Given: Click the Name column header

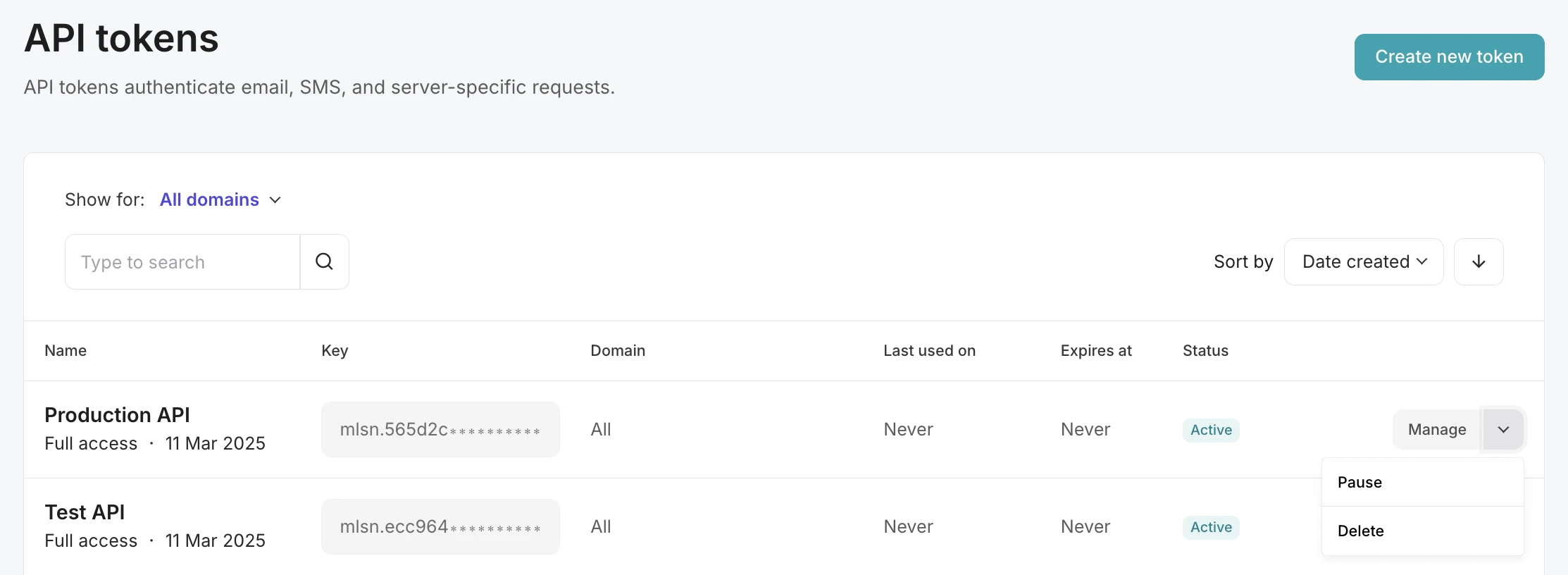Looking at the screenshot, I should (66, 350).
